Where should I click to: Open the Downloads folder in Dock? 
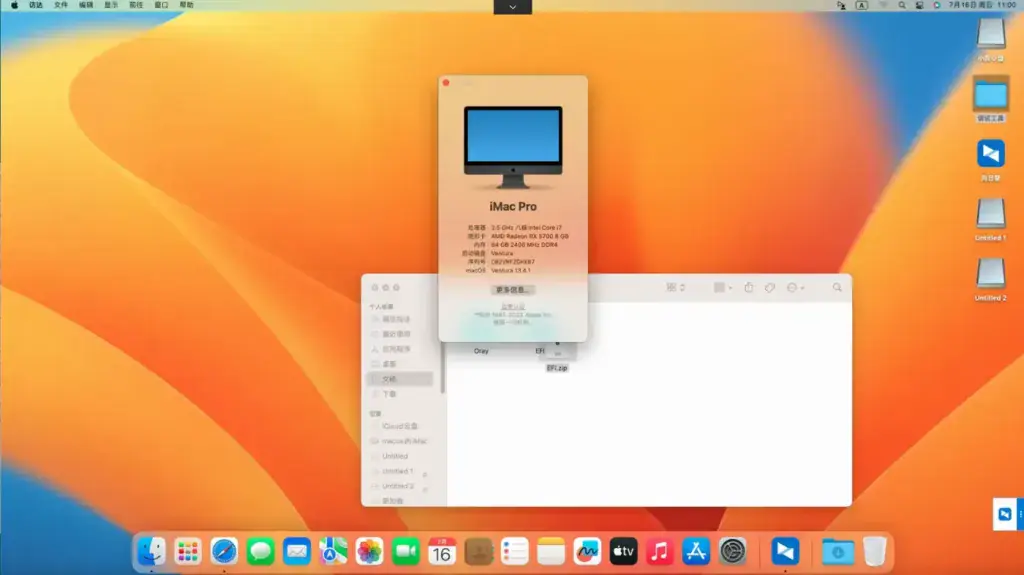838,551
